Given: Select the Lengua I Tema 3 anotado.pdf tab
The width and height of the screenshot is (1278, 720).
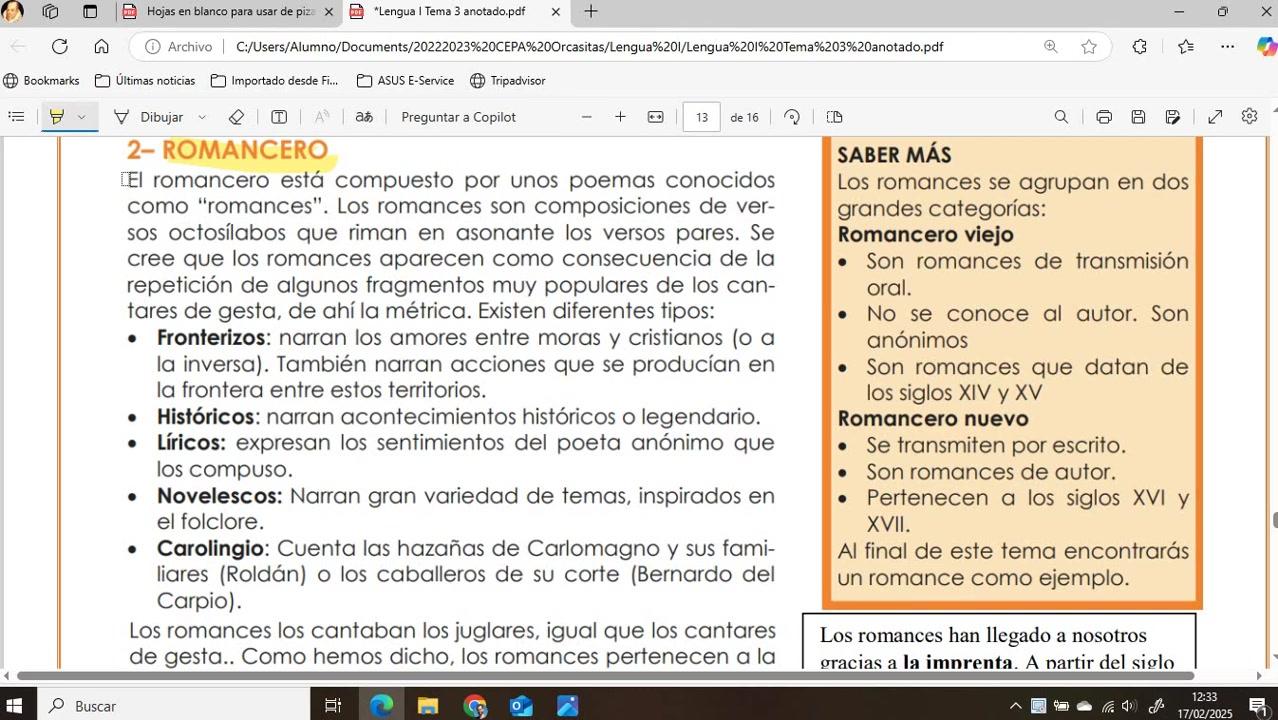Looking at the screenshot, I should [x=455, y=12].
